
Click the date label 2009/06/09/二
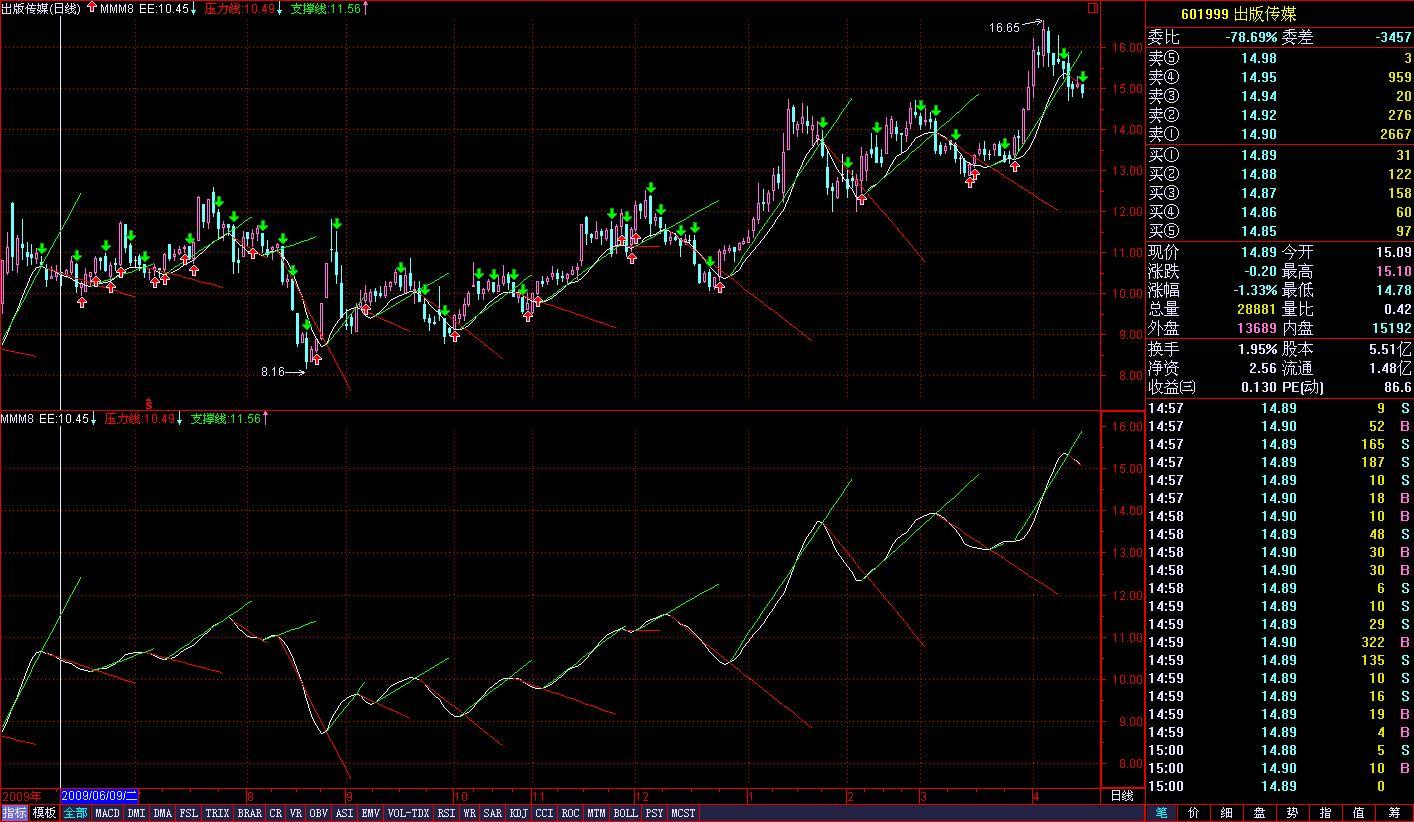pos(100,796)
